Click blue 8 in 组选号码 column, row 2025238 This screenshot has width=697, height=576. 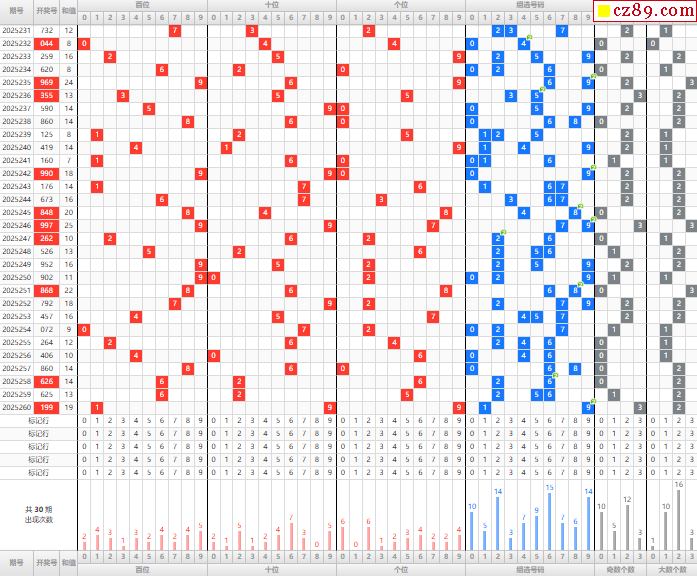575,121
